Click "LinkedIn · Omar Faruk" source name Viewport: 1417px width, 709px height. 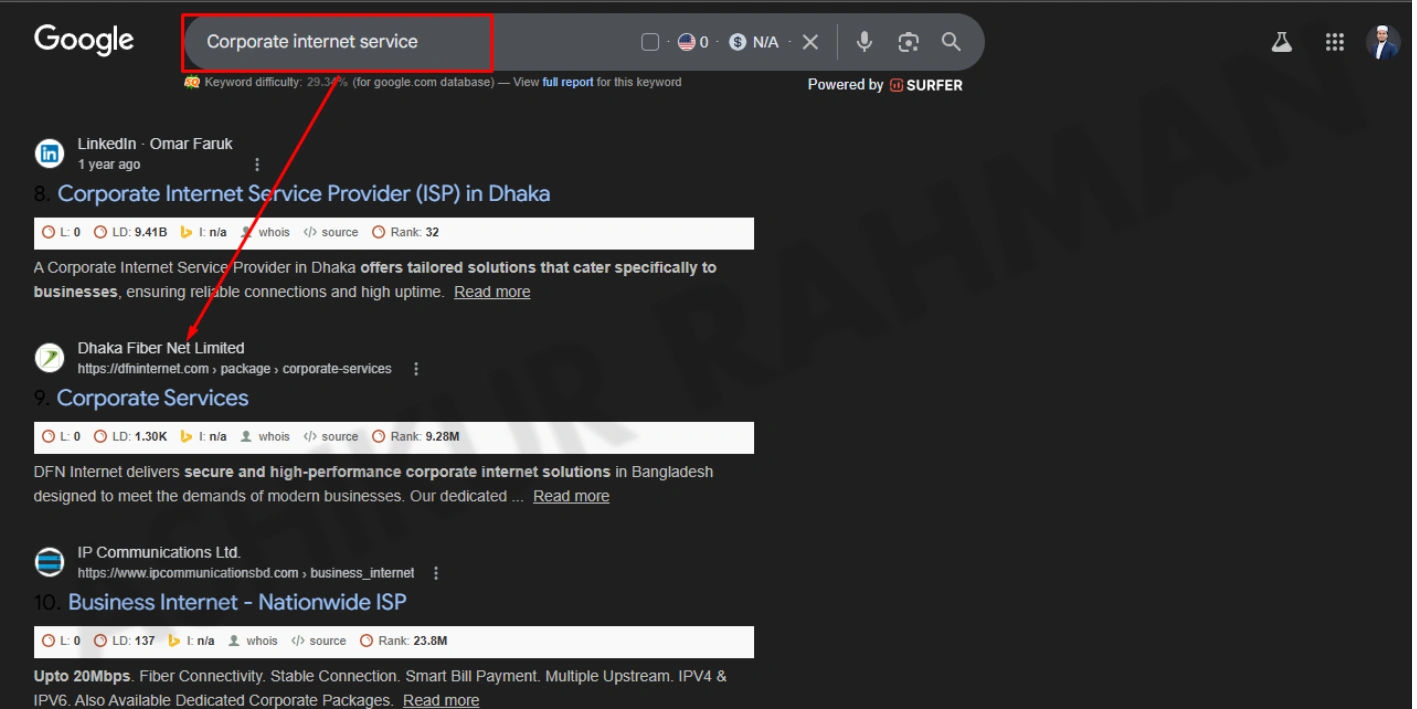(x=155, y=144)
